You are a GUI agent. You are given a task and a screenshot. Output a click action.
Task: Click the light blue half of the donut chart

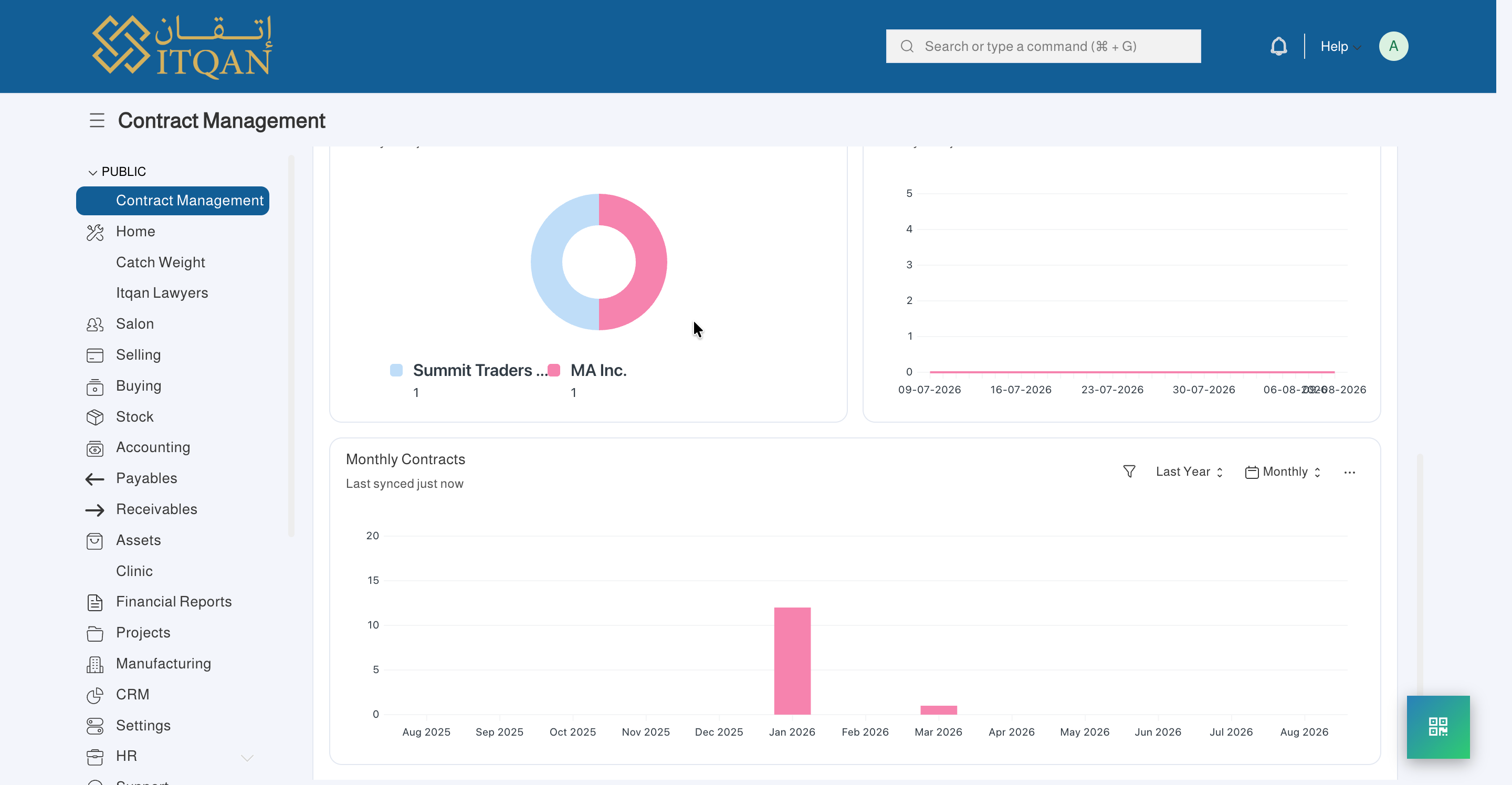click(547, 262)
